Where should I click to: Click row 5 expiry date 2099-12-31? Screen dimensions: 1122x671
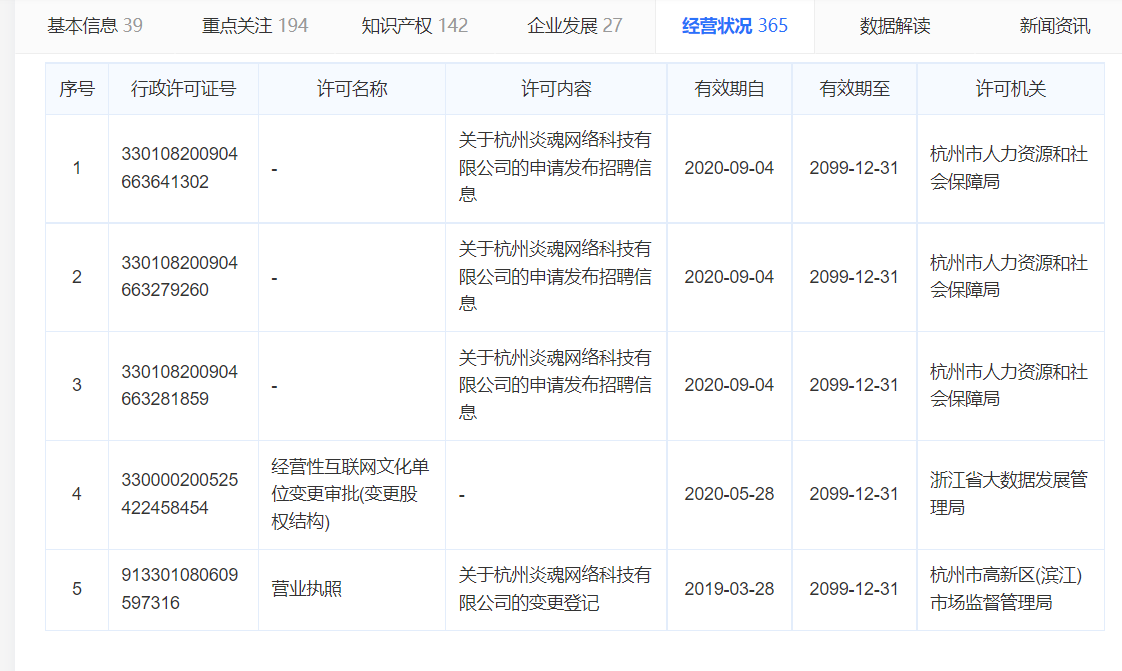(854, 589)
